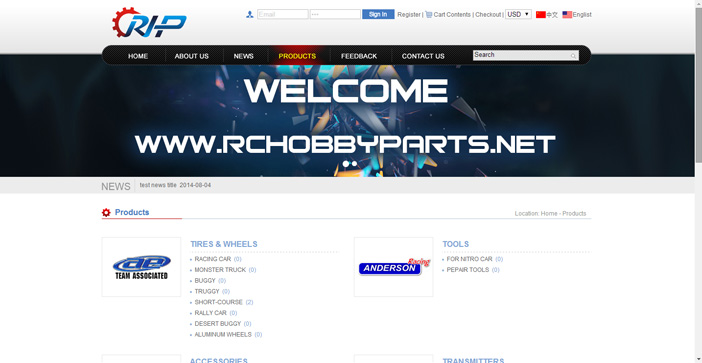Open the Register link
Screen dimensions: 702x363
point(409,14)
